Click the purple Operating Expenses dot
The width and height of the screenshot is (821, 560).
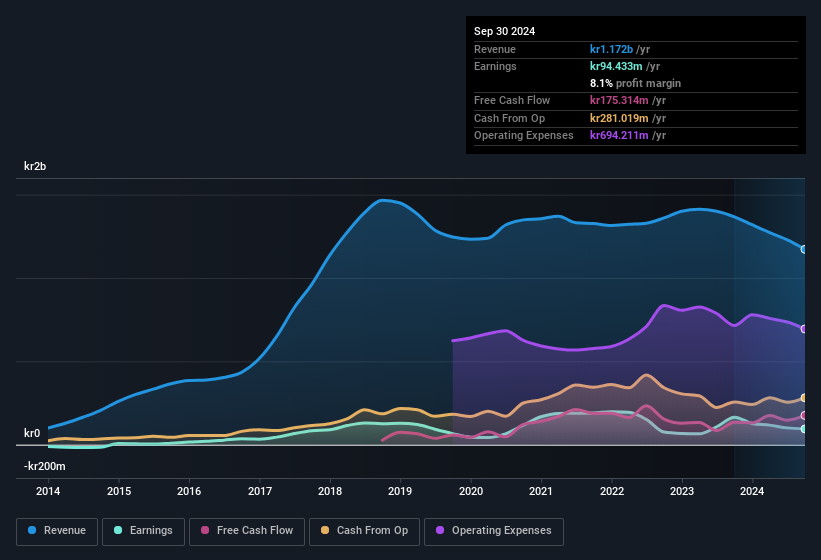coord(439,531)
